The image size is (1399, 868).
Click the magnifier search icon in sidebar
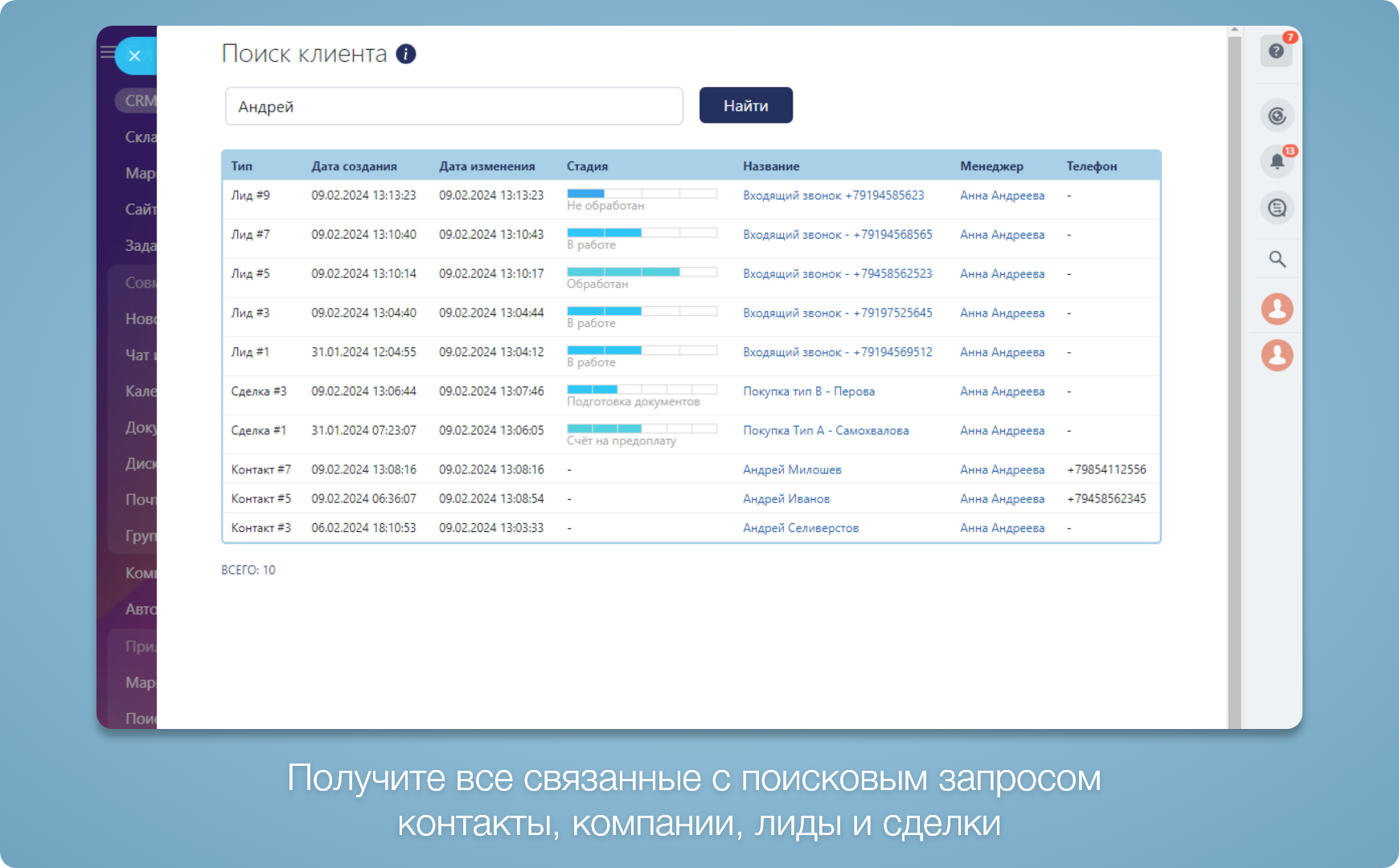pos(1277,260)
